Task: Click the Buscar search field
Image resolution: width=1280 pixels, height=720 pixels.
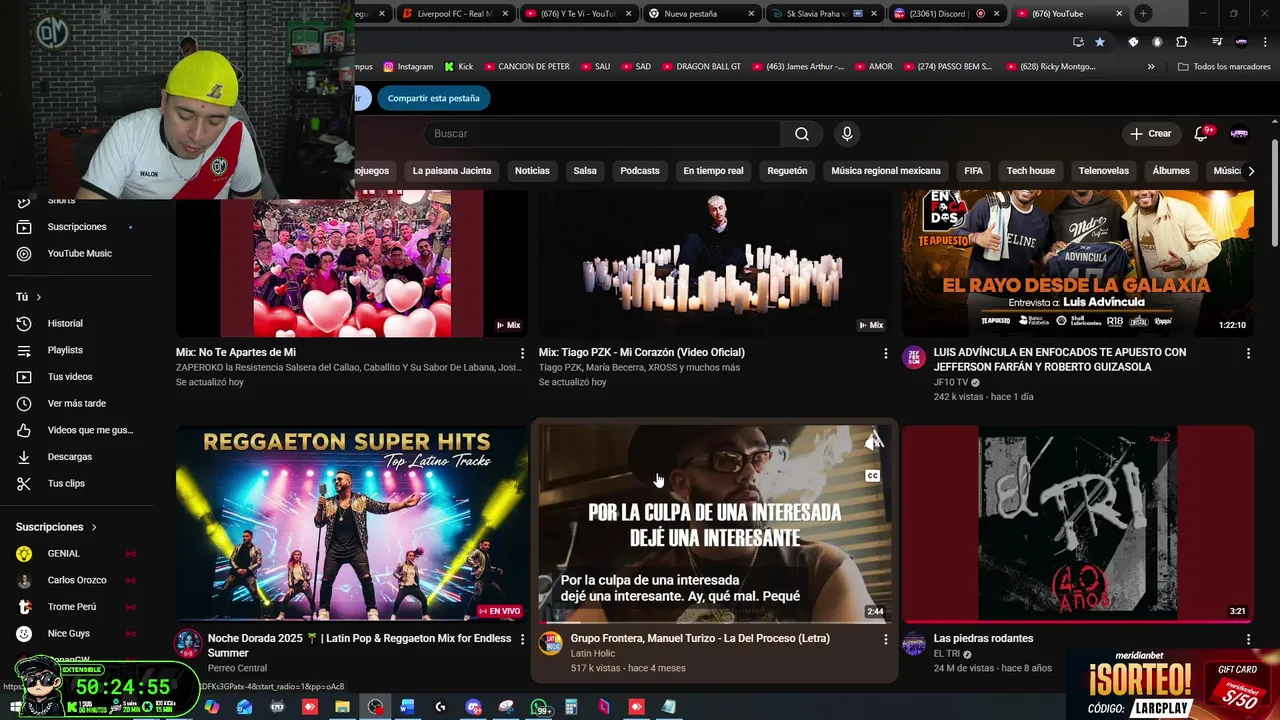Action: tap(602, 134)
